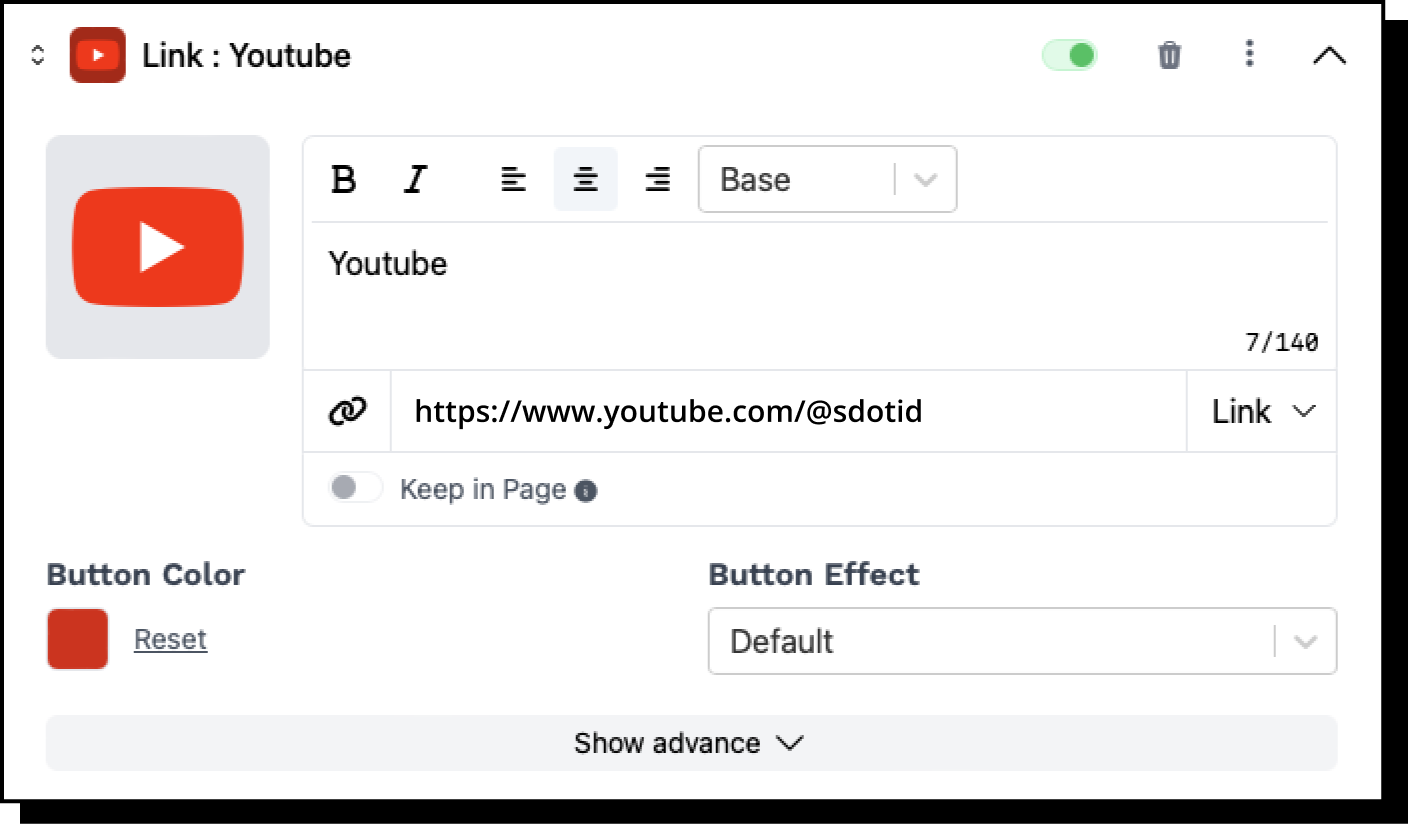1408x824 pixels.
Task: Click the Reset color link
Action: 170,639
